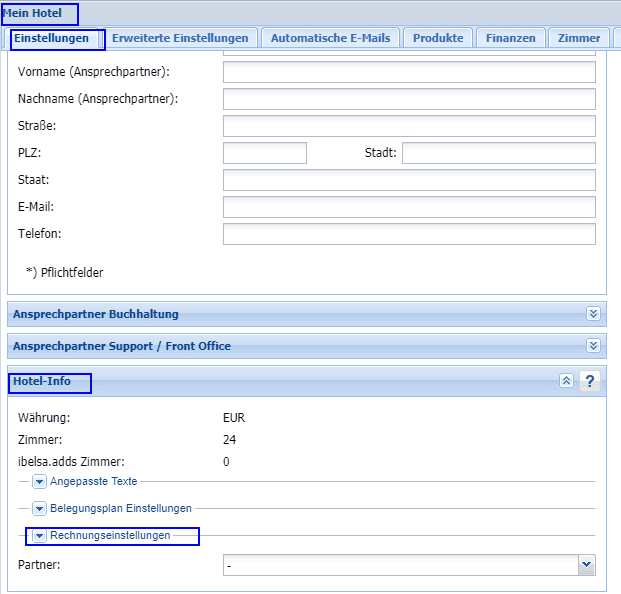Expand the Belegungsplan Einstellungen section arrow
Image resolution: width=621 pixels, height=594 pixels.
(x=40, y=508)
